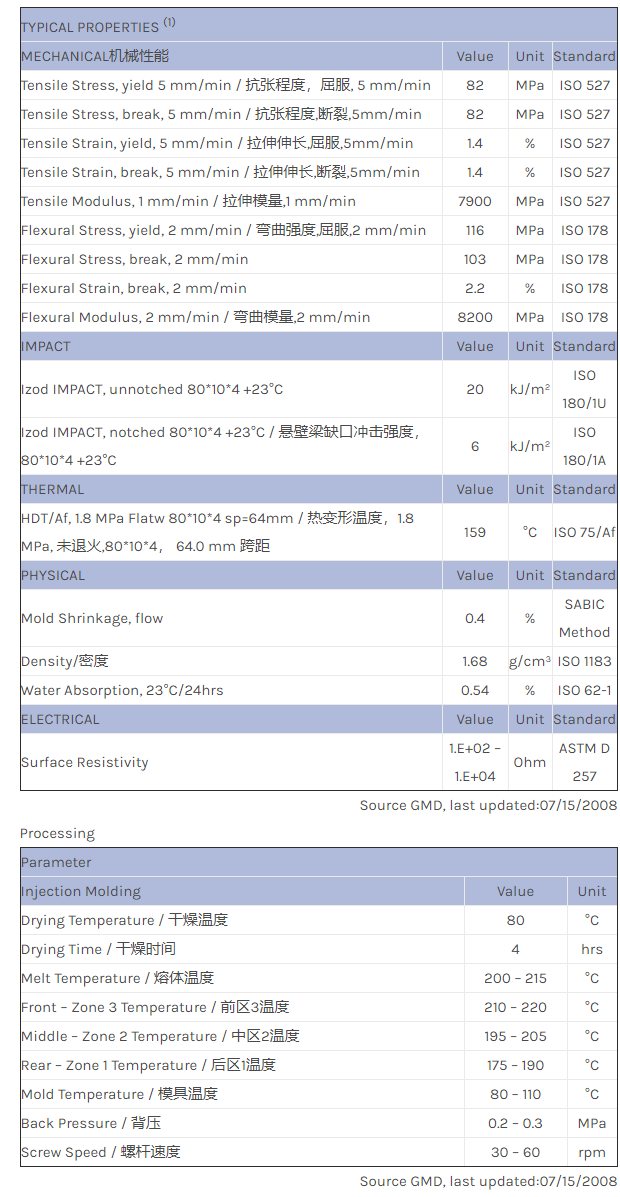620x1197 pixels.
Task: Click the IMPACT section header
Action: [46, 346]
